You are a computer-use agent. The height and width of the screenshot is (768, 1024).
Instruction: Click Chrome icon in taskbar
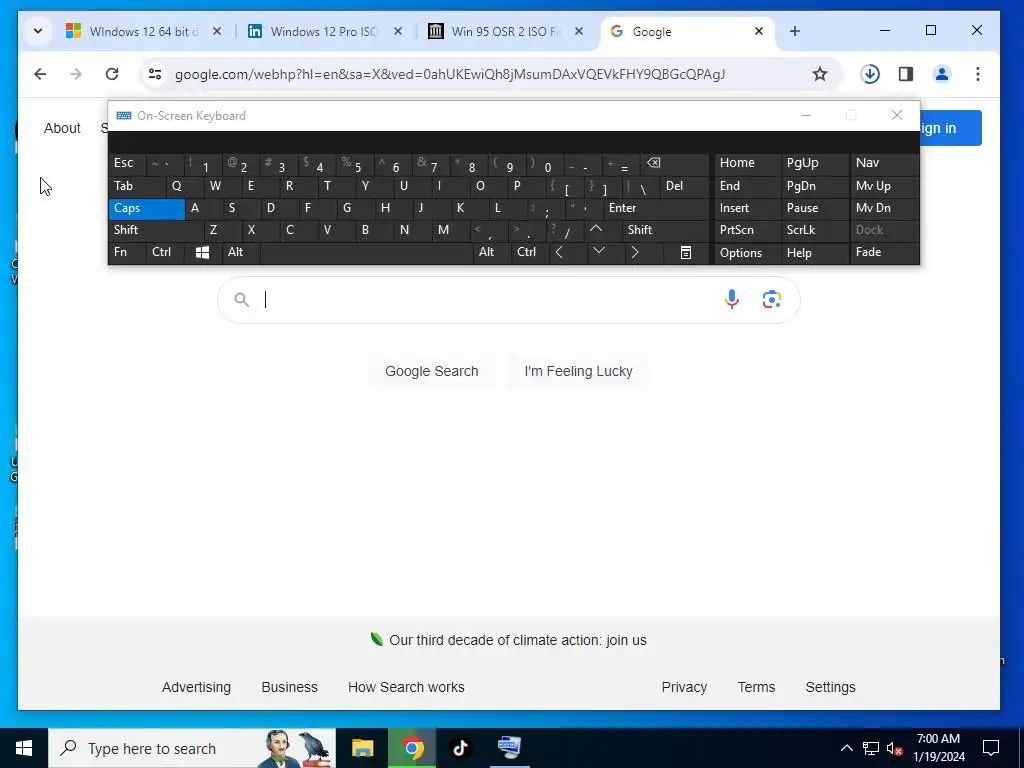coord(411,748)
